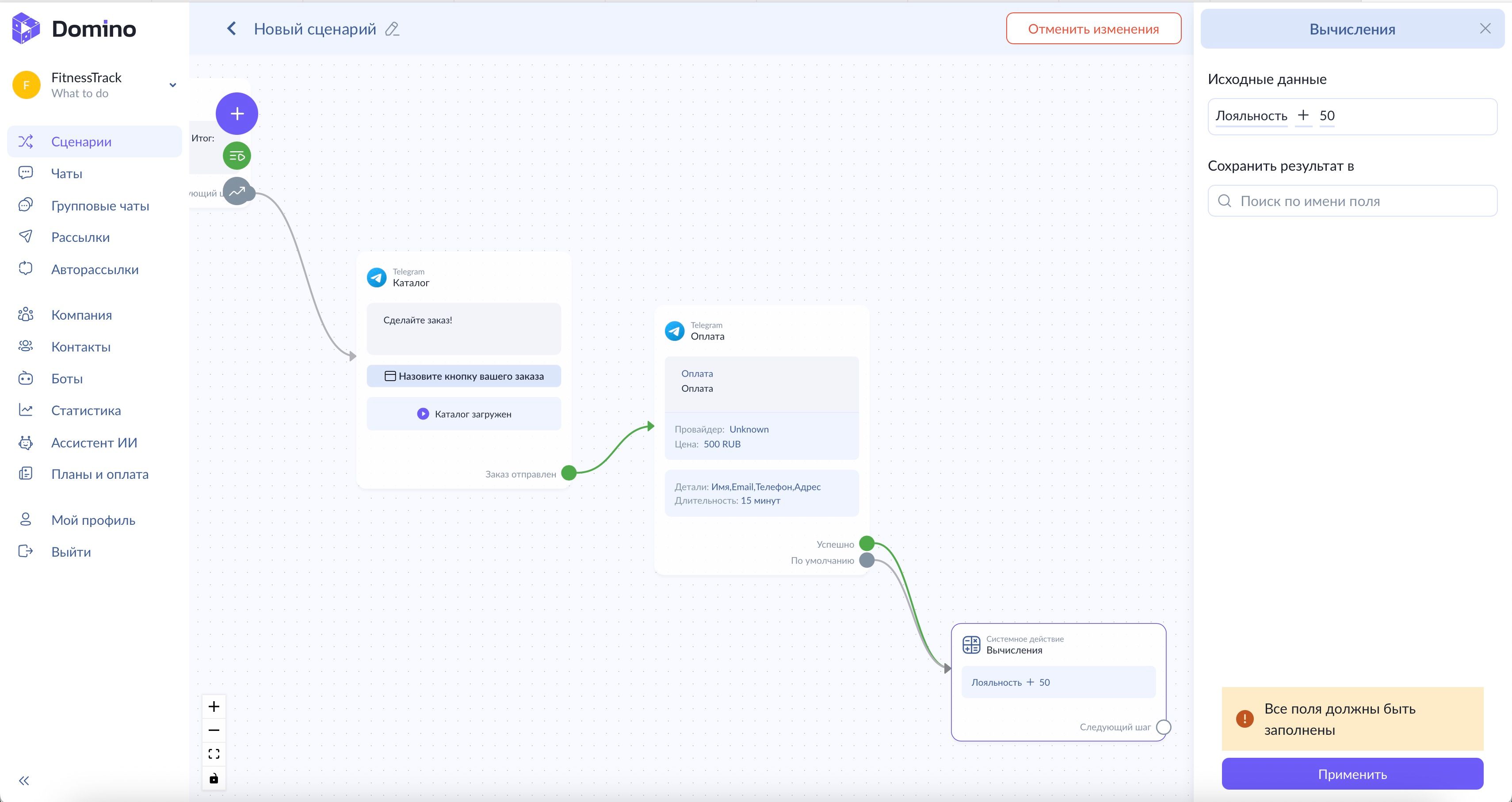Go back using the header arrow
The width and height of the screenshot is (1512, 802).
tap(232, 29)
